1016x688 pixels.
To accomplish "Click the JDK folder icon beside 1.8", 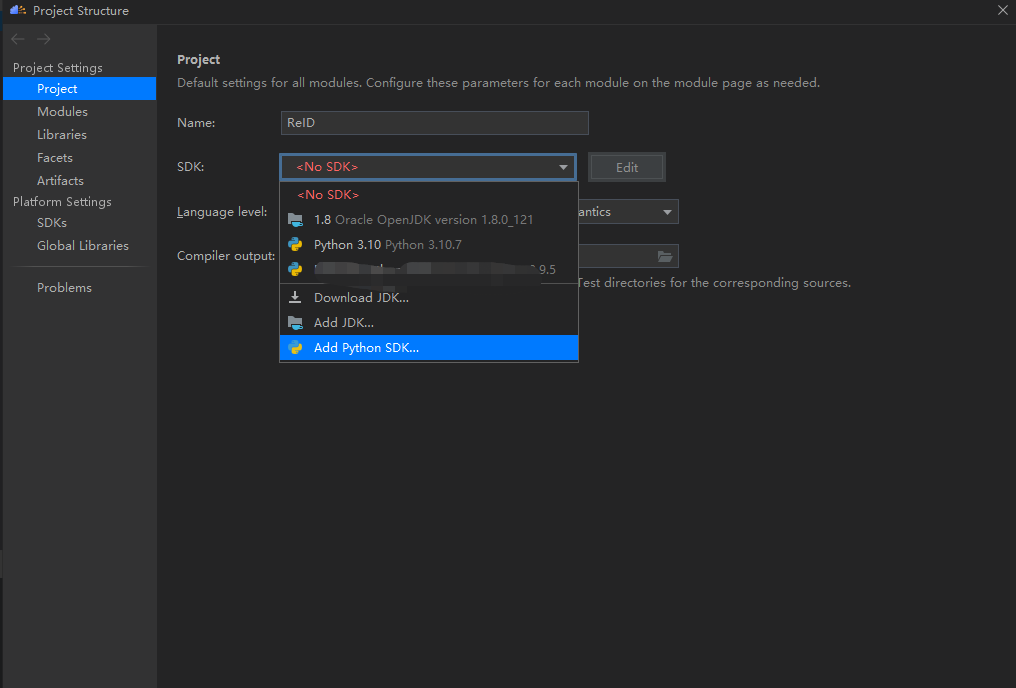I will (x=295, y=219).
